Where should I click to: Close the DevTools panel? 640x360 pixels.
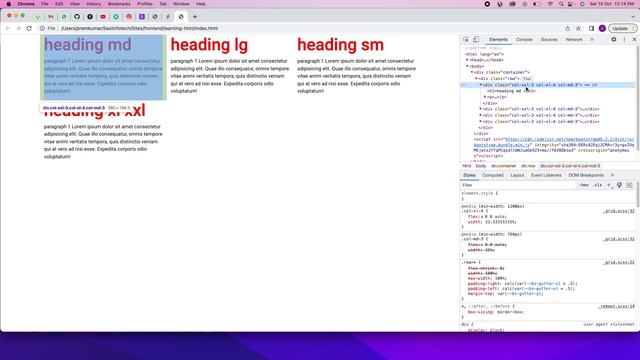pos(634,40)
